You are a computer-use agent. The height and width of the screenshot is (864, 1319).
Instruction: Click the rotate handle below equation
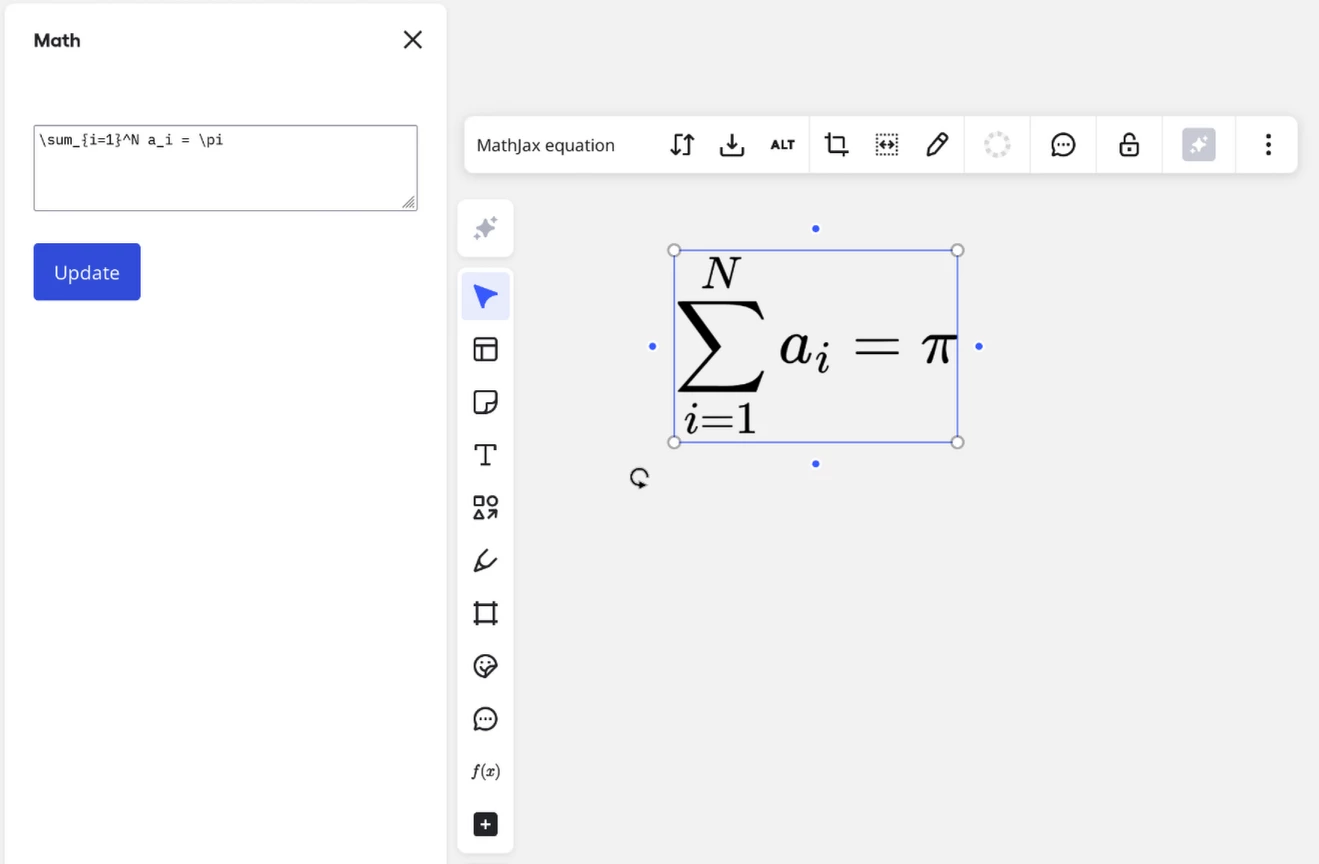(639, 478)
